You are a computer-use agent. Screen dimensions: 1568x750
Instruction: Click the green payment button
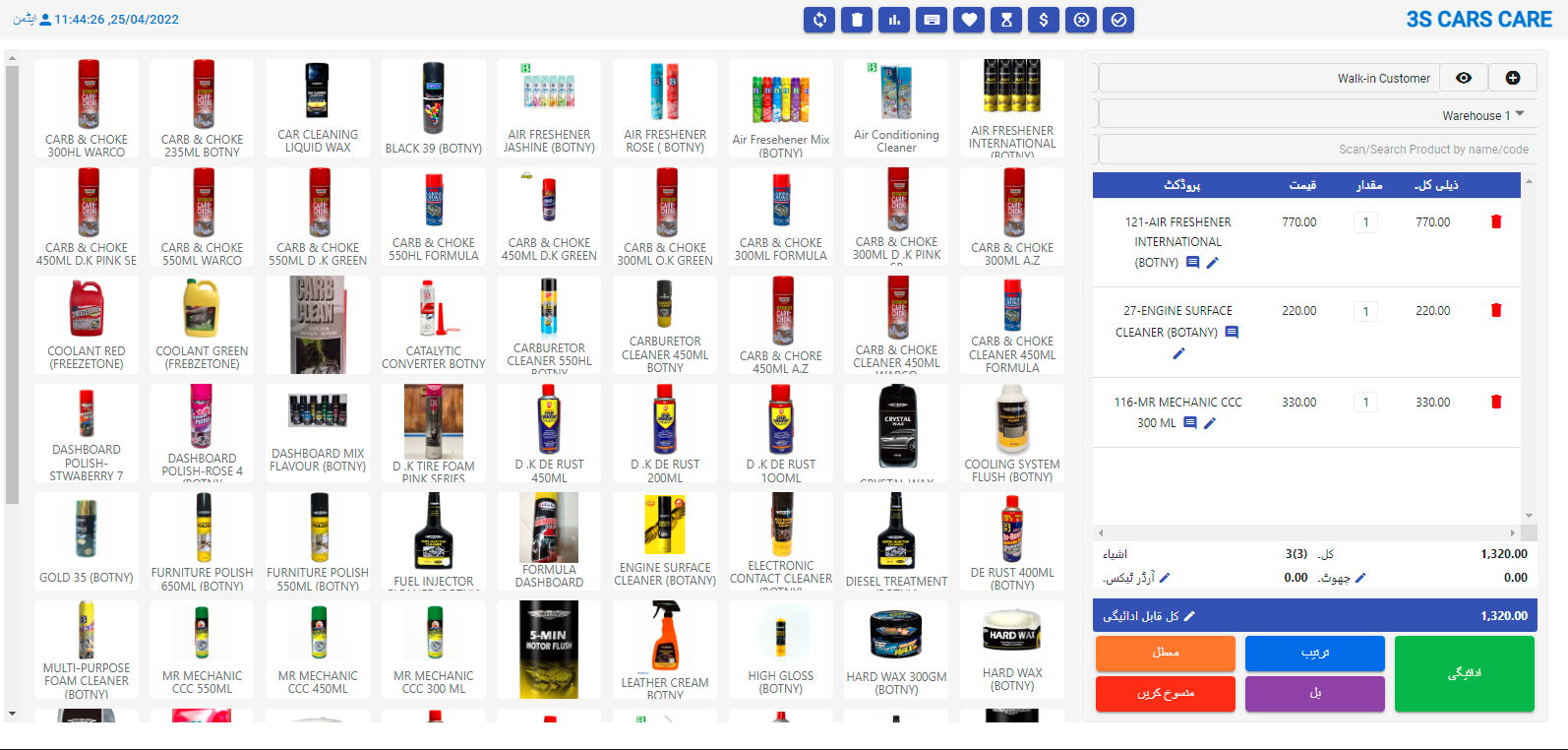[x=1464, y=673]
